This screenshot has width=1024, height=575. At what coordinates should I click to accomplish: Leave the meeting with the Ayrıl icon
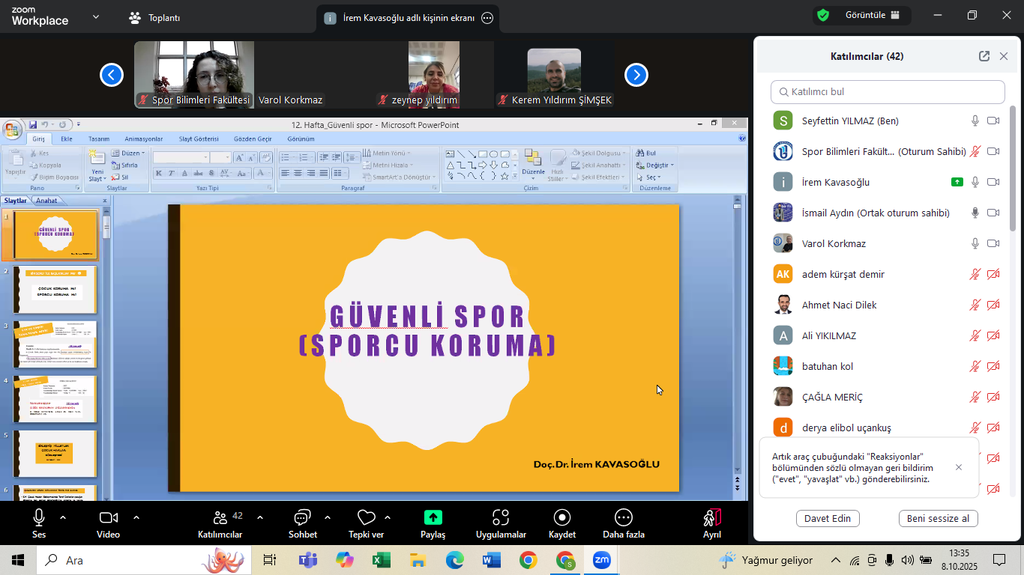tap(712, 517)
